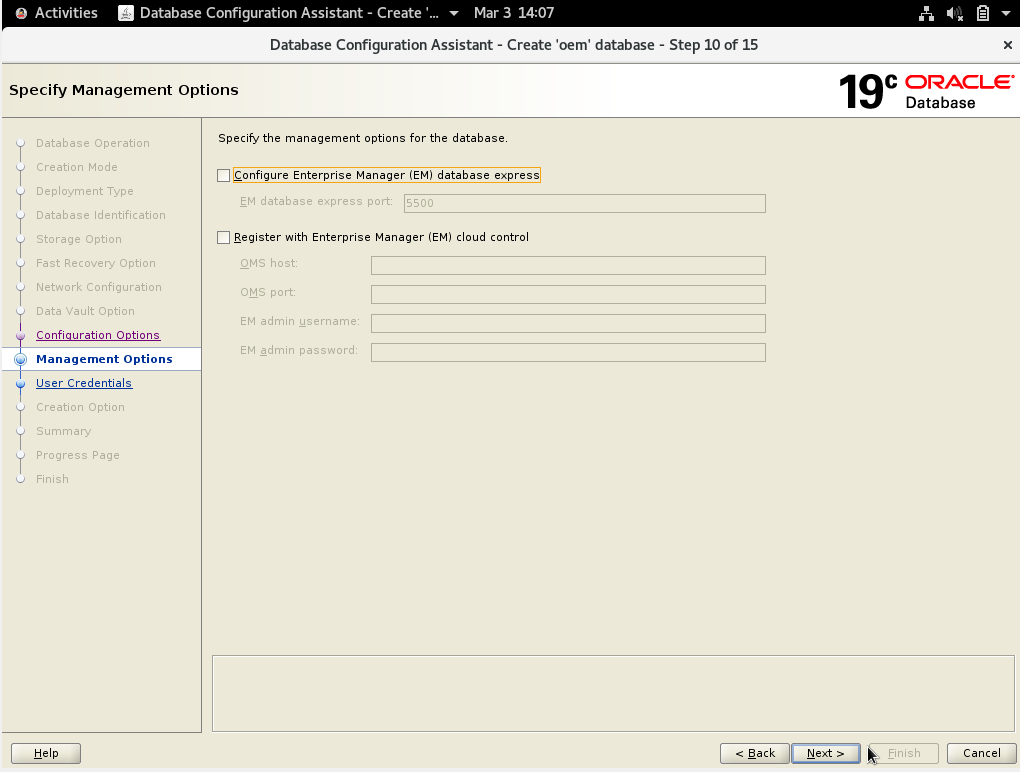Check Register with Enterprise Manager cloud control
Image resolution: width=1020 pixels, height=772 pixels.
click(x=224, y=237)
